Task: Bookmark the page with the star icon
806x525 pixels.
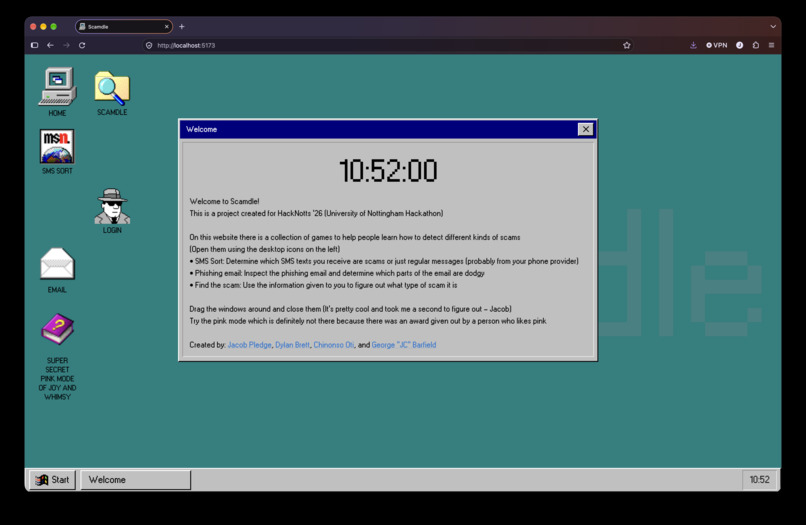Action: 627,45
